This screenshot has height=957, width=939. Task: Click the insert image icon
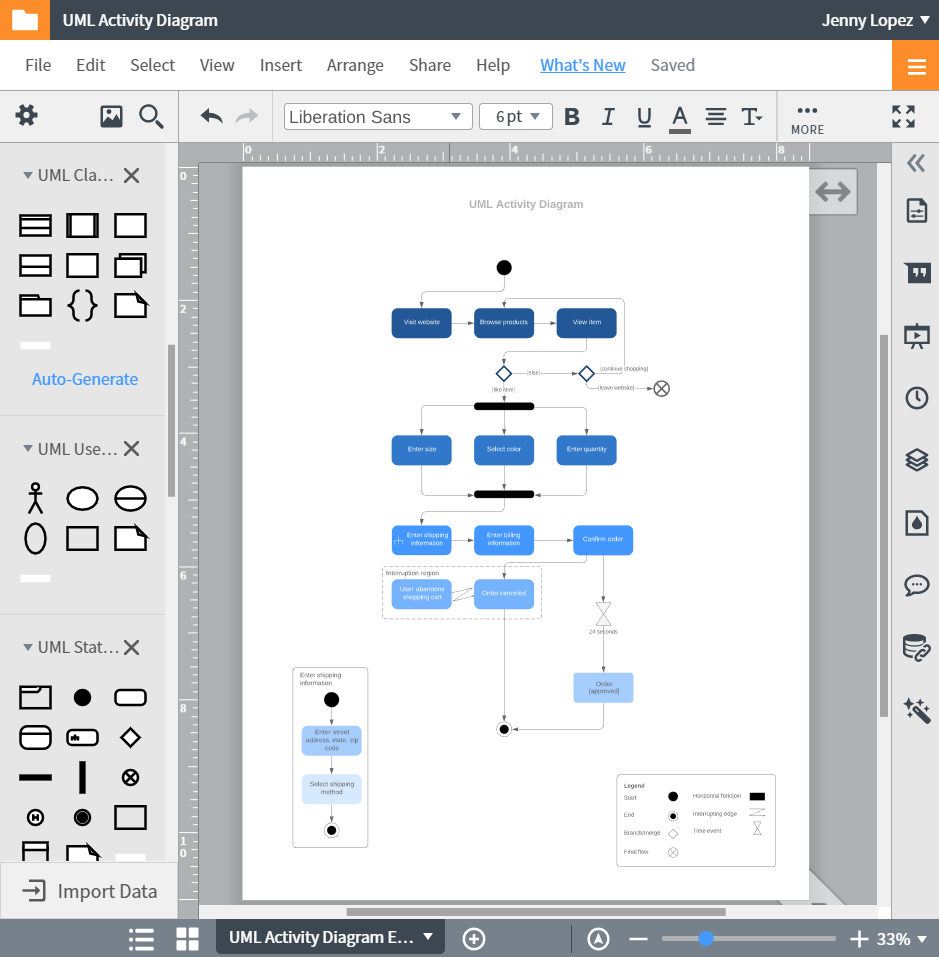tap(111, 116)
